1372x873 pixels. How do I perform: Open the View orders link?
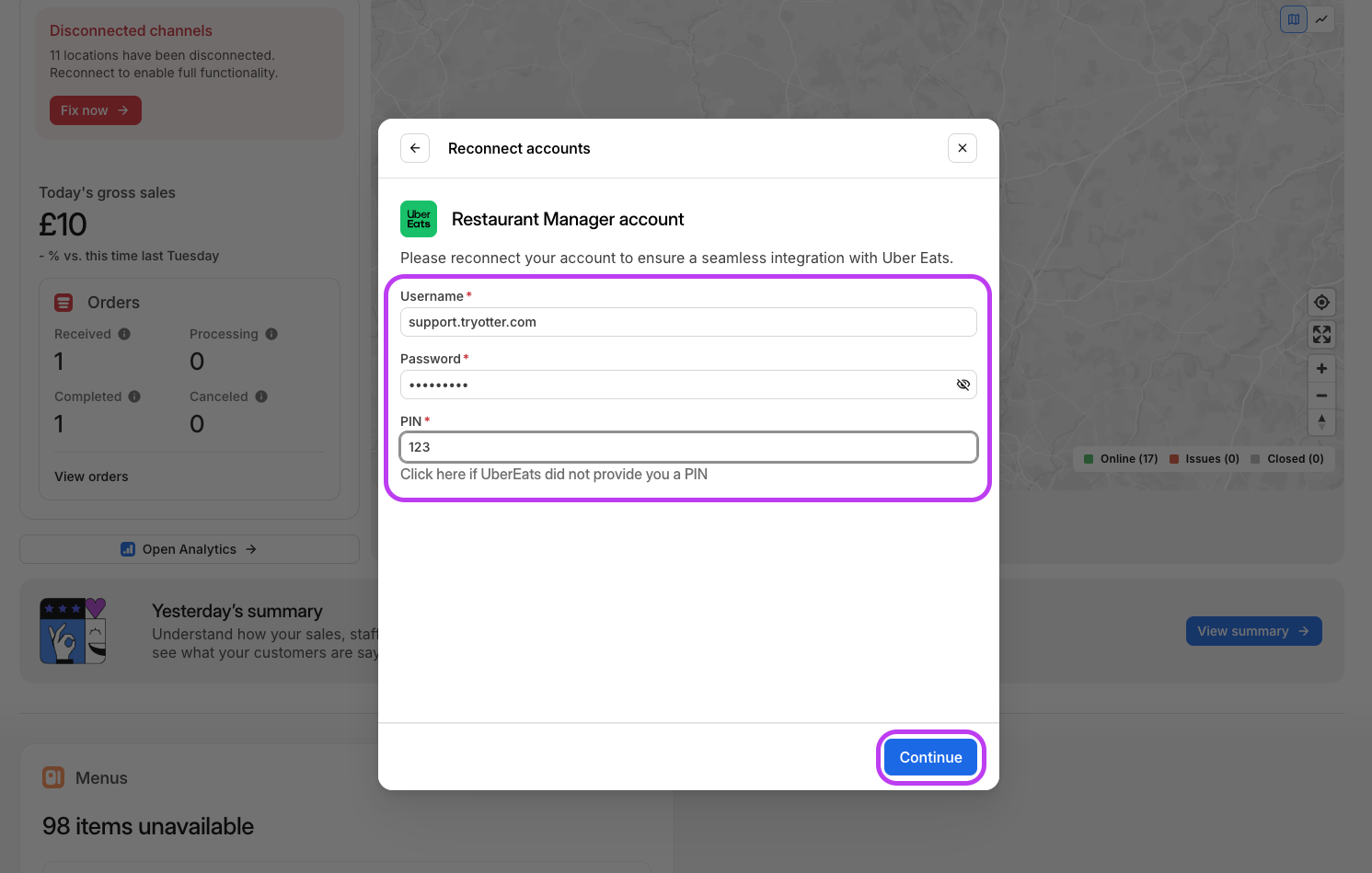[91, 477]
